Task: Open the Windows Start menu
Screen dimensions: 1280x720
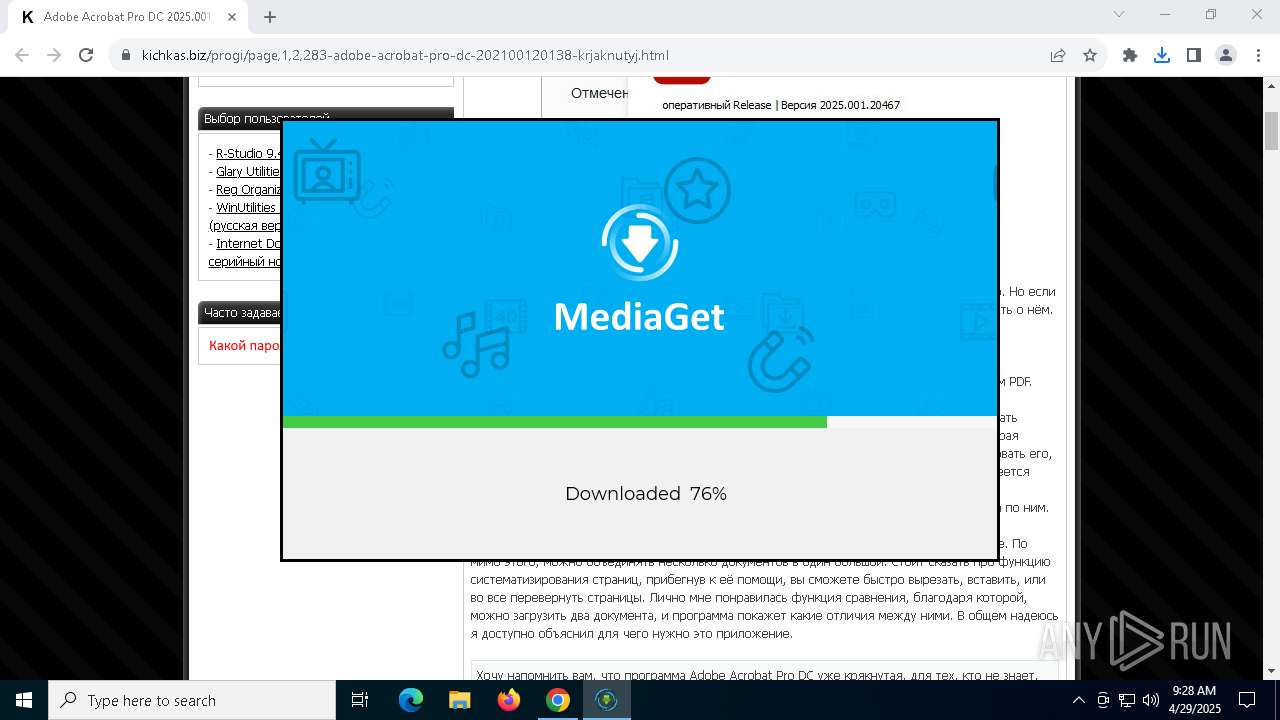Action: (24, 700)
